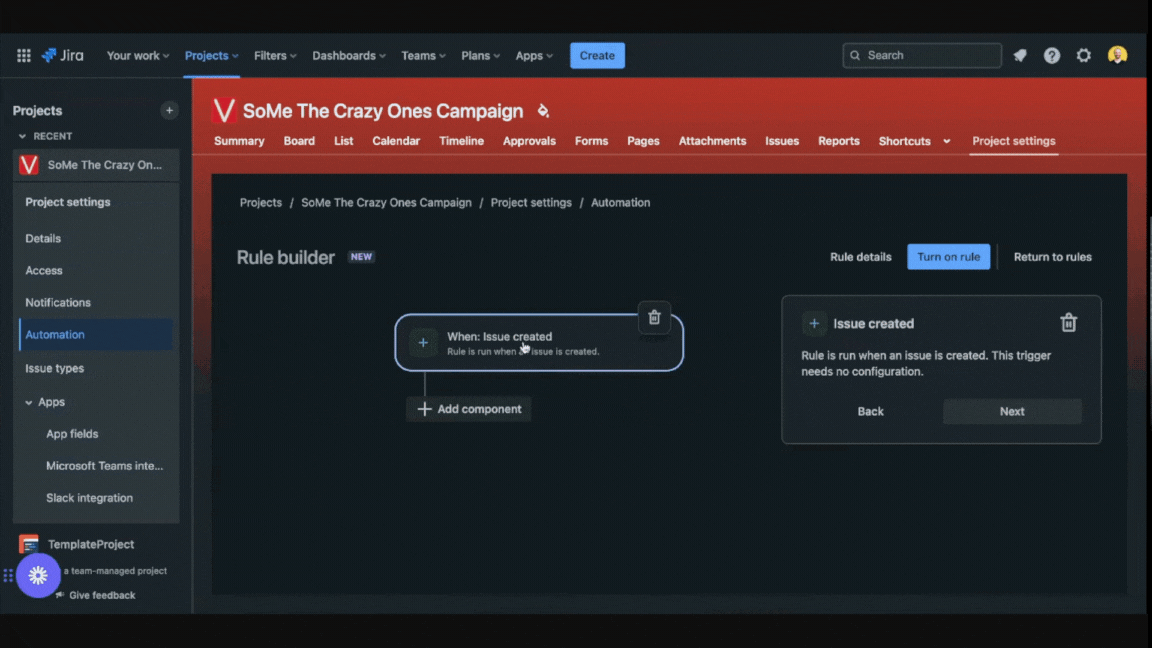Open Access in project settings sidebar
1152x648 pixels.
[43, 270]
